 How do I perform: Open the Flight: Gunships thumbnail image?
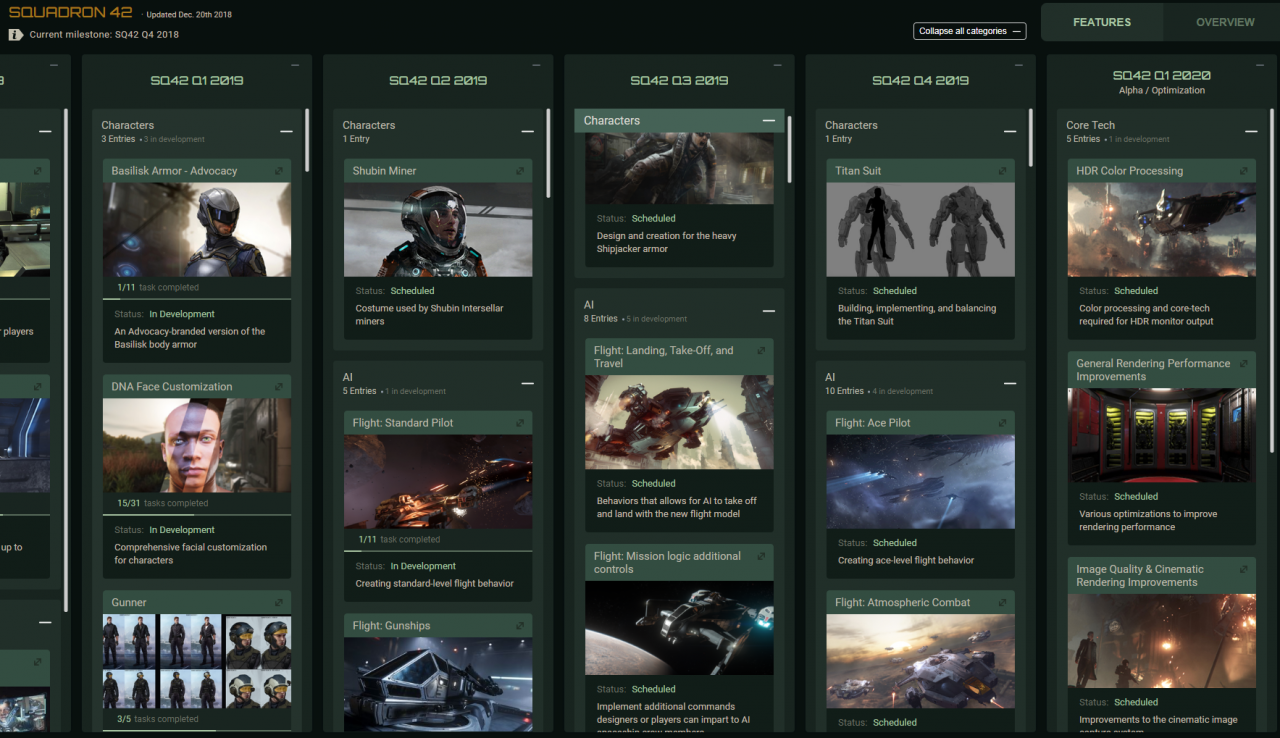(x=438, y=684)
